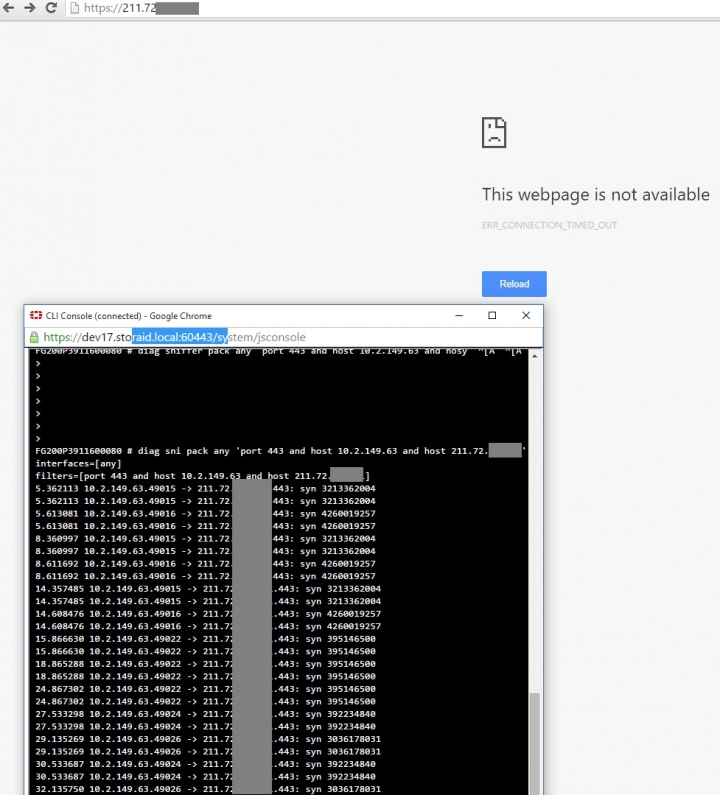Click 'This webpage is not available' heading
This screenshot has width=720, height=795.
pos(595,195)
